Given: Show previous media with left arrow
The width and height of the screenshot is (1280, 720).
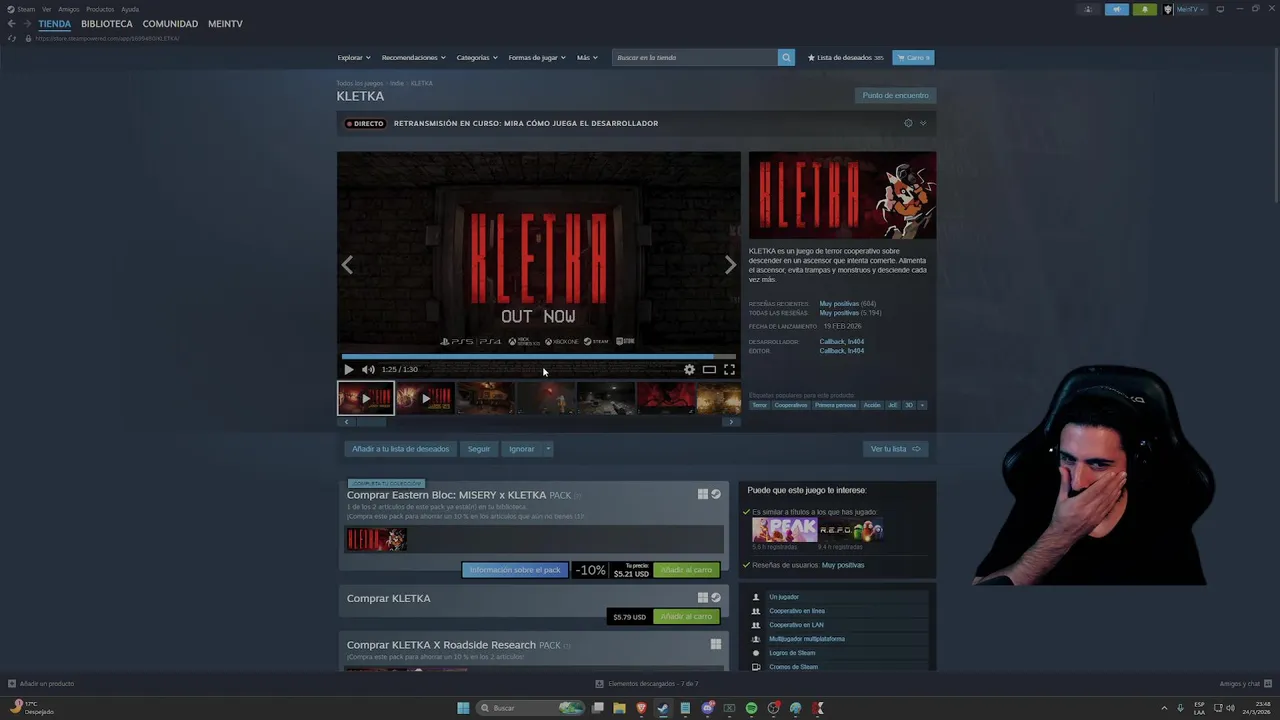Looking at the screenshot, I should tap(347, 265).
